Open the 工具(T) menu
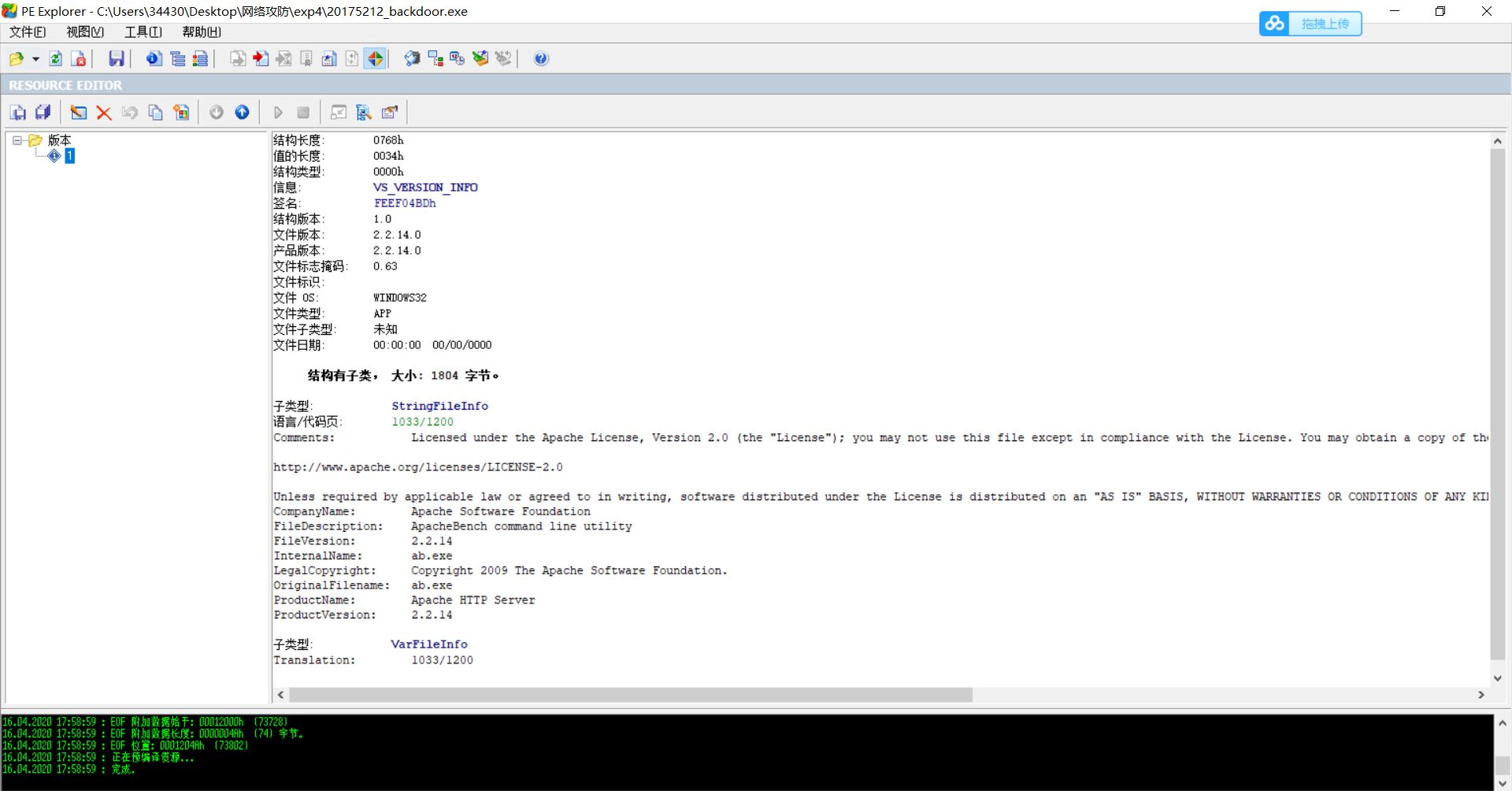 pos(143,32)
